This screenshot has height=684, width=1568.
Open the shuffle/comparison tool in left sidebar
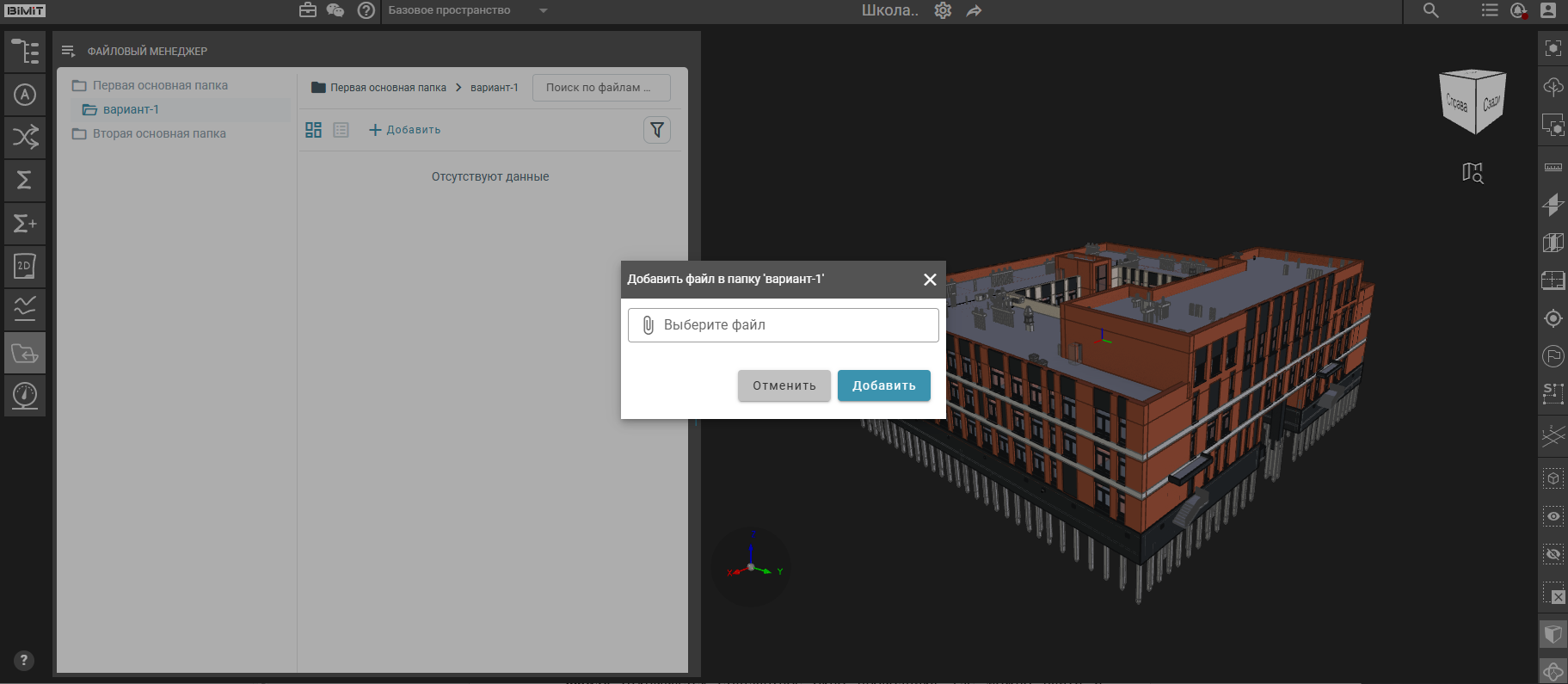[x=25, y=138]
